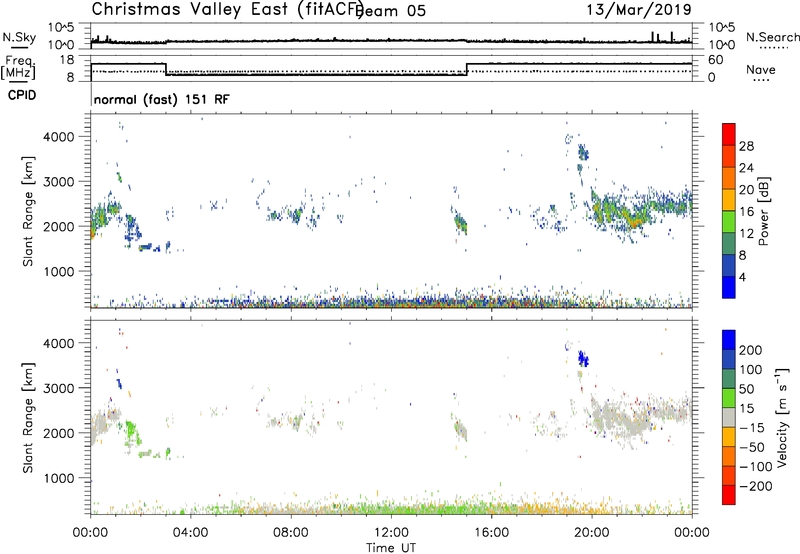Click the '20:00' time axis tick label

592,533
